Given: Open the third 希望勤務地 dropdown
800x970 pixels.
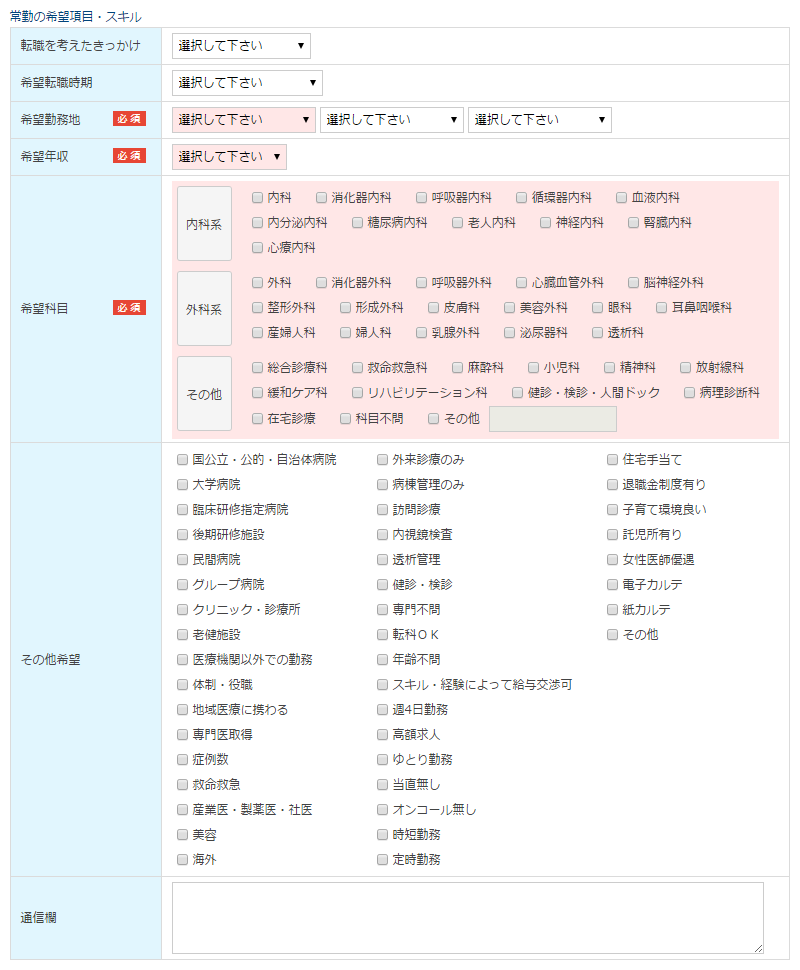Looking at the screenshot, I should coord(539,120).
